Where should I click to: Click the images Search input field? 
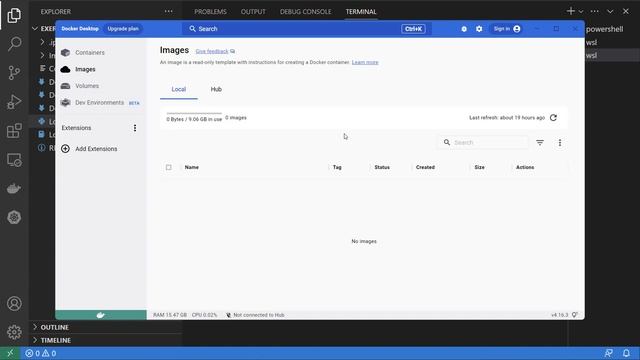click(x=484, y=142)
